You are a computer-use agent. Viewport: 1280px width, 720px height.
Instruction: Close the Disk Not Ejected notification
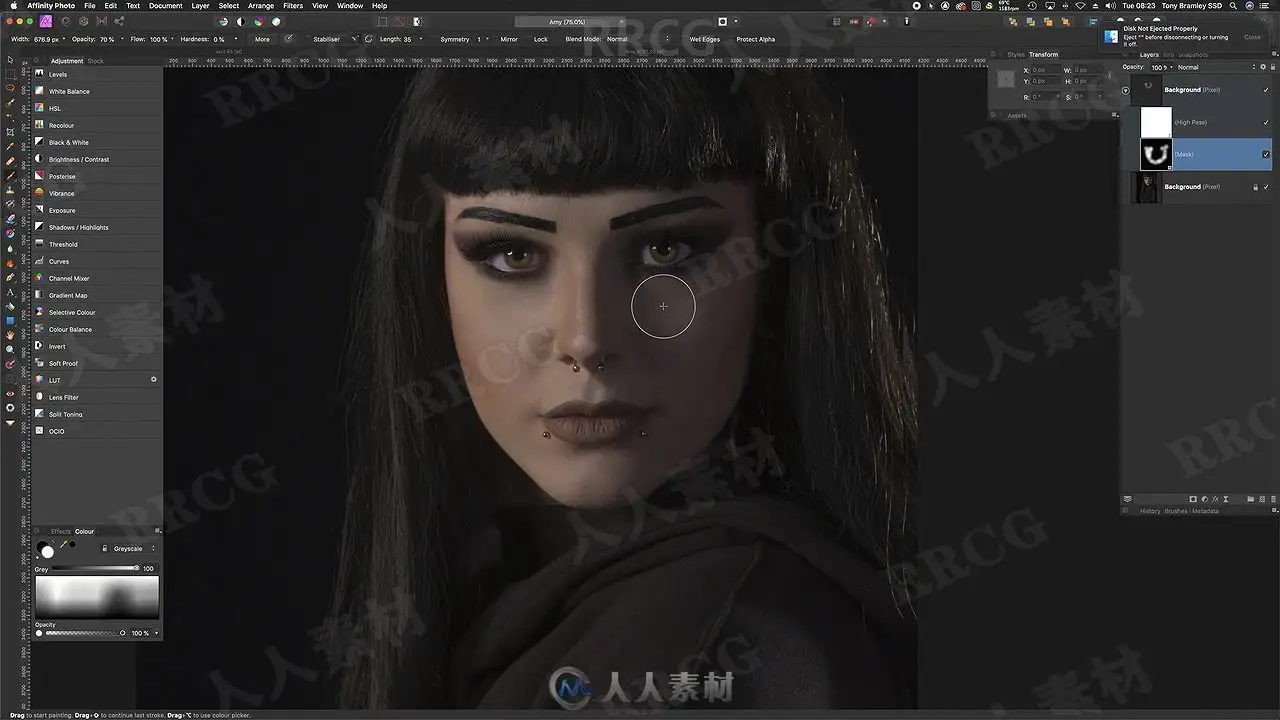1252,37
